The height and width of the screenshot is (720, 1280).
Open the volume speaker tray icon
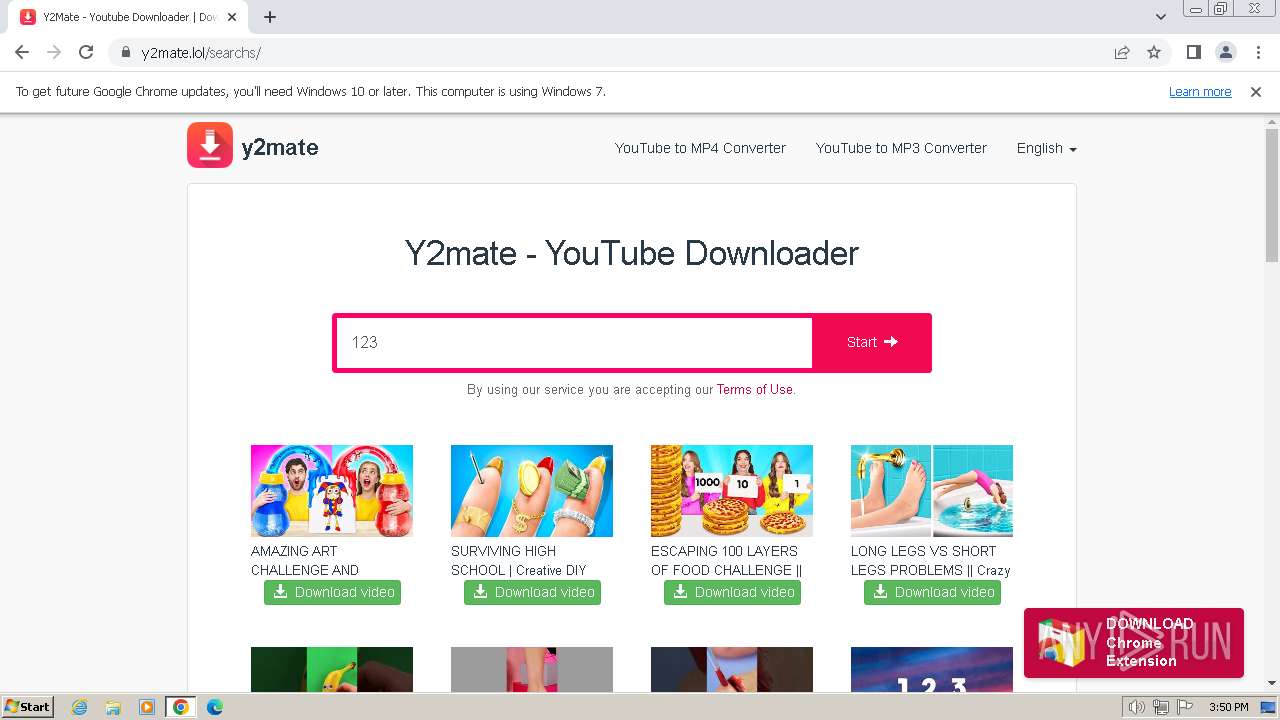tap(1136, 707)
